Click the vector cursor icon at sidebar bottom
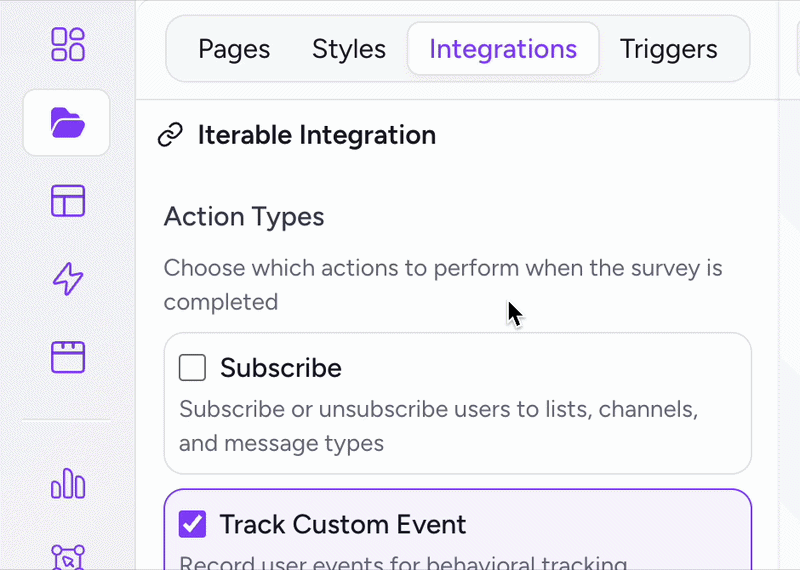800x570 pixels. [68, 557]
